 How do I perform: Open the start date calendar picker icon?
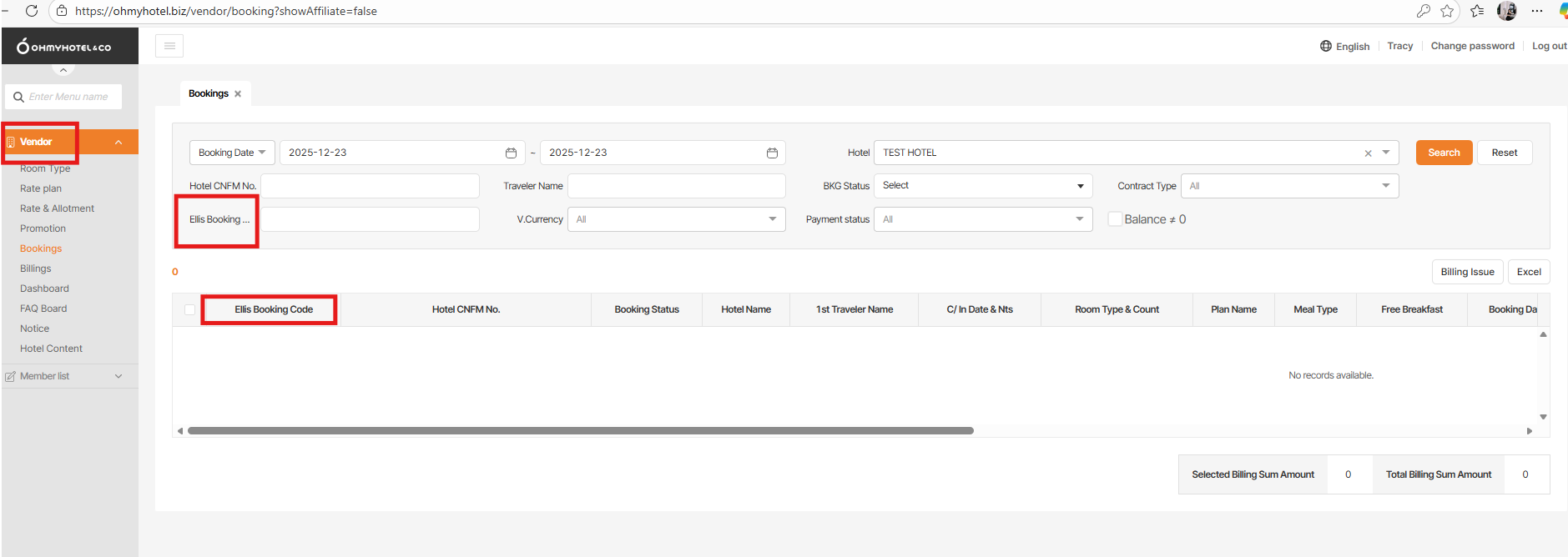[x=511, y=153]
